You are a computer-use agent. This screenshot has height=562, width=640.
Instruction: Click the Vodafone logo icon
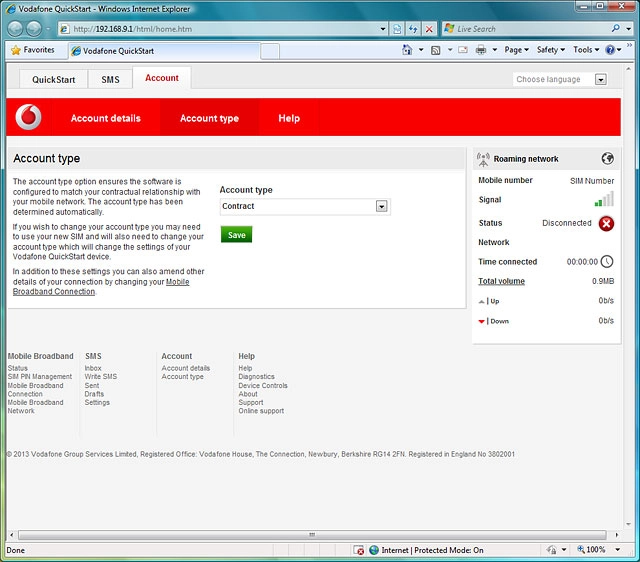(30, 118)
